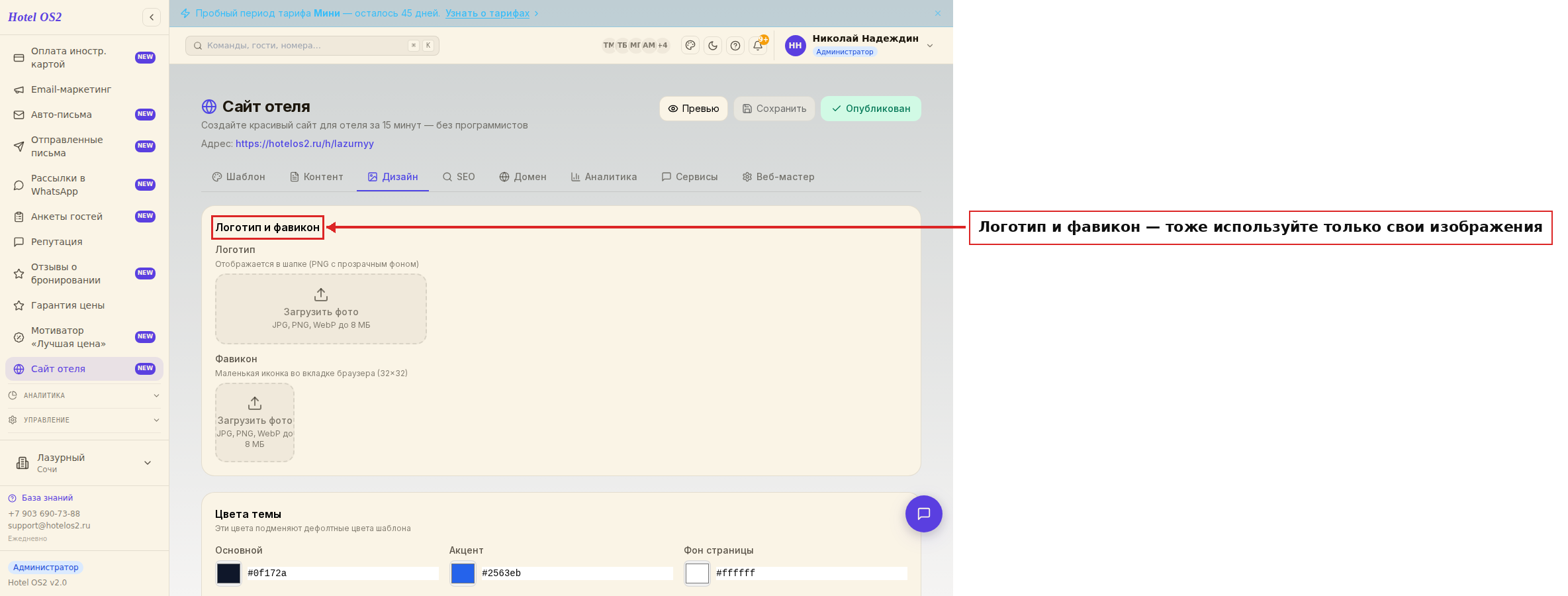Open the hotelos2.ru/h/lazurnyy address link

(304, 144)
